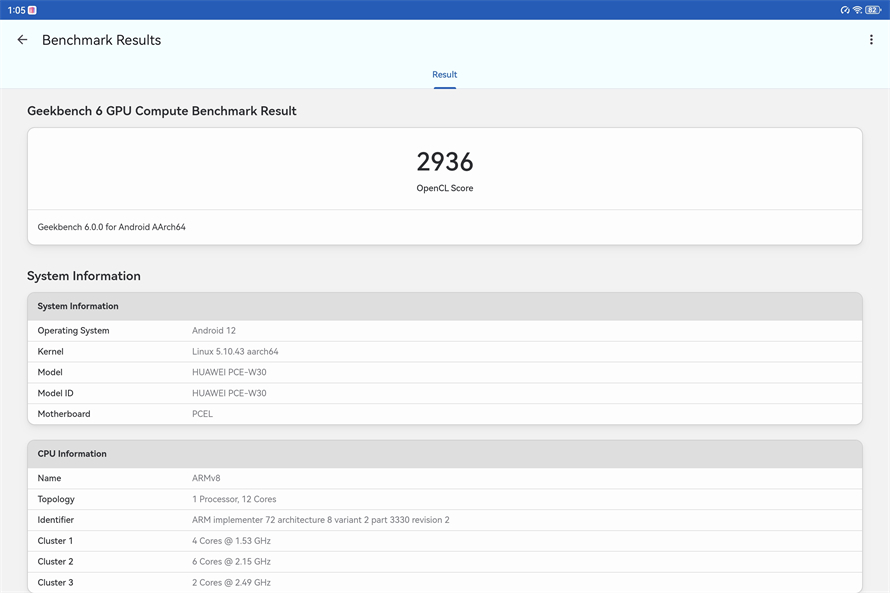Tap the Motherboard row label
This screenshot has width=890, height=593.
click(64, 414)
